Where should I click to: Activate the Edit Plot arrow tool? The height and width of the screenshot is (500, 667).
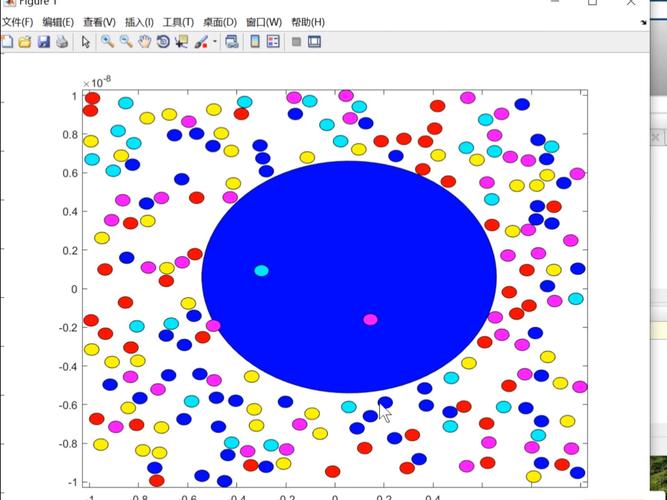pyautogui.click(x=86, y=42)
